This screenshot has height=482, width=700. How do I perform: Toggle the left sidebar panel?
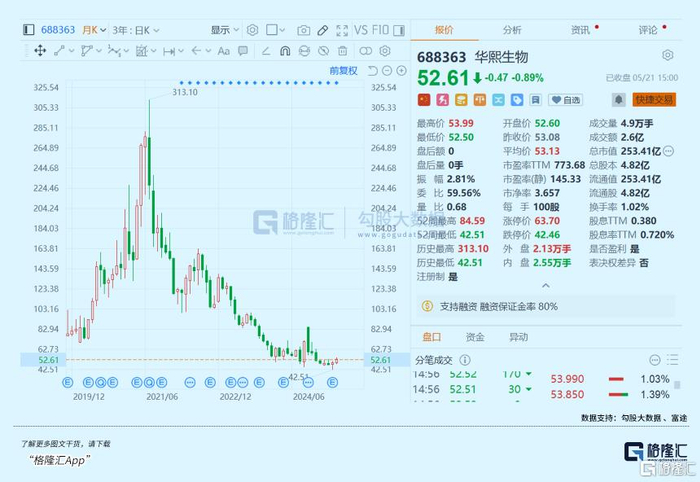click(29, 30)
